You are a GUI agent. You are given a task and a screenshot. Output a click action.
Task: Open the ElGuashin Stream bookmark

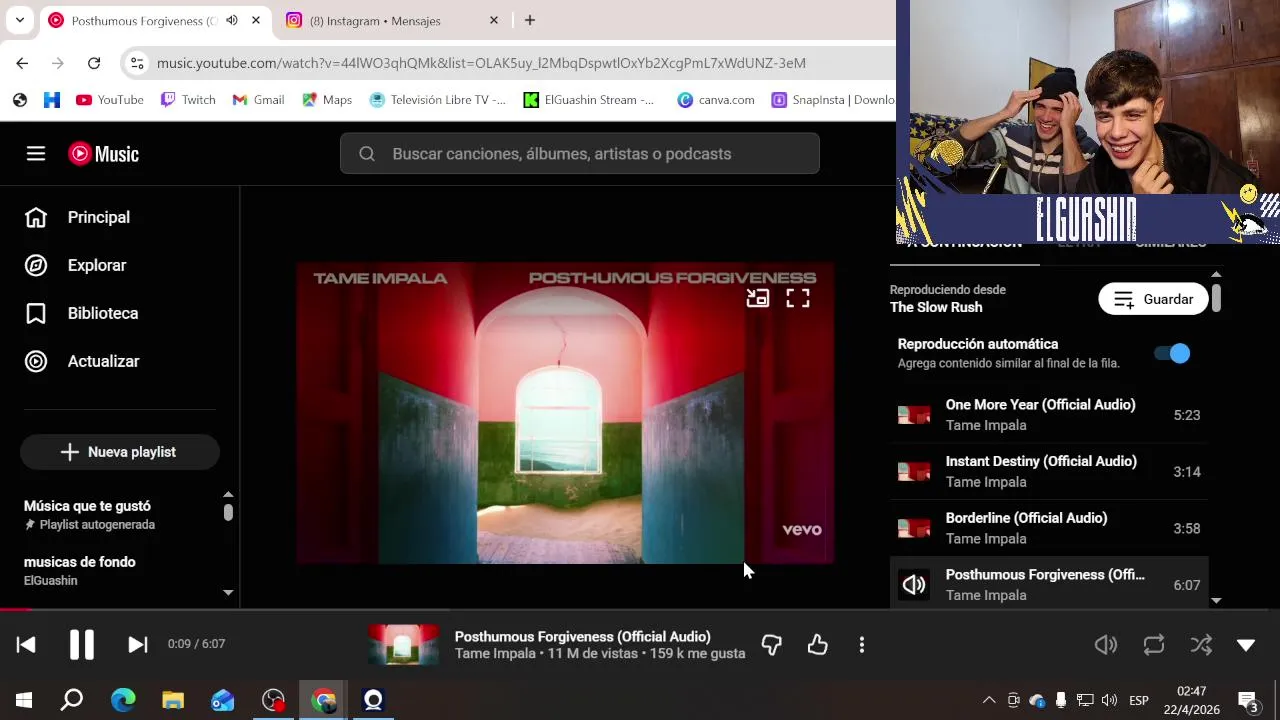click(589, 100)
